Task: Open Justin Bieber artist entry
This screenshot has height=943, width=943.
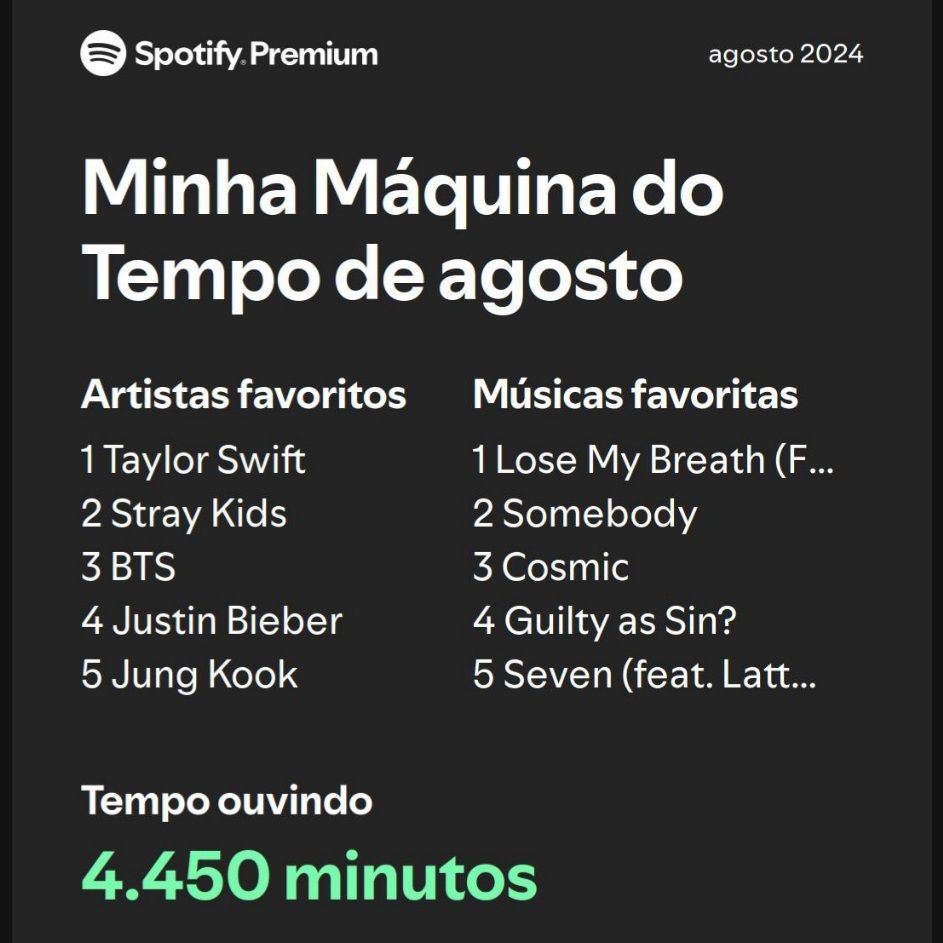Action: pyautogui.click(x=212, y=621)
